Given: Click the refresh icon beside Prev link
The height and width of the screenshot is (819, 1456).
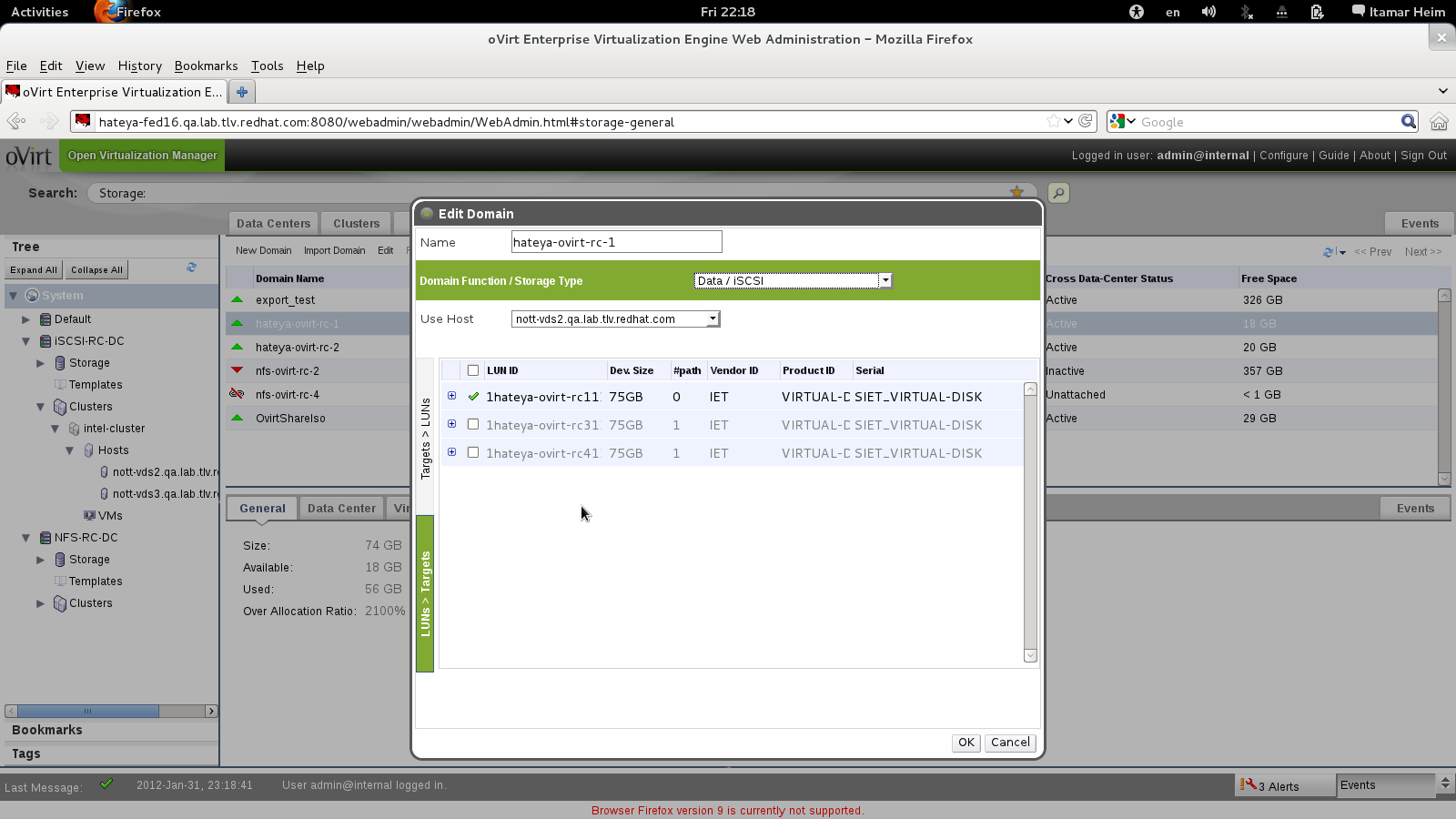Looking at the screenshot, I should point(1330,252).
